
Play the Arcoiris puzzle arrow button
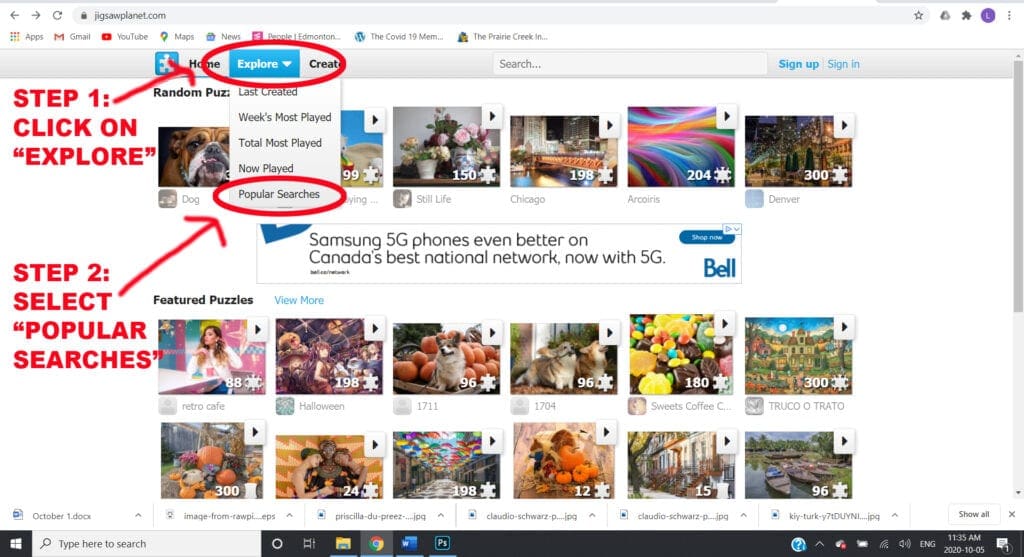pyautogui.click(x=726, y=116)
